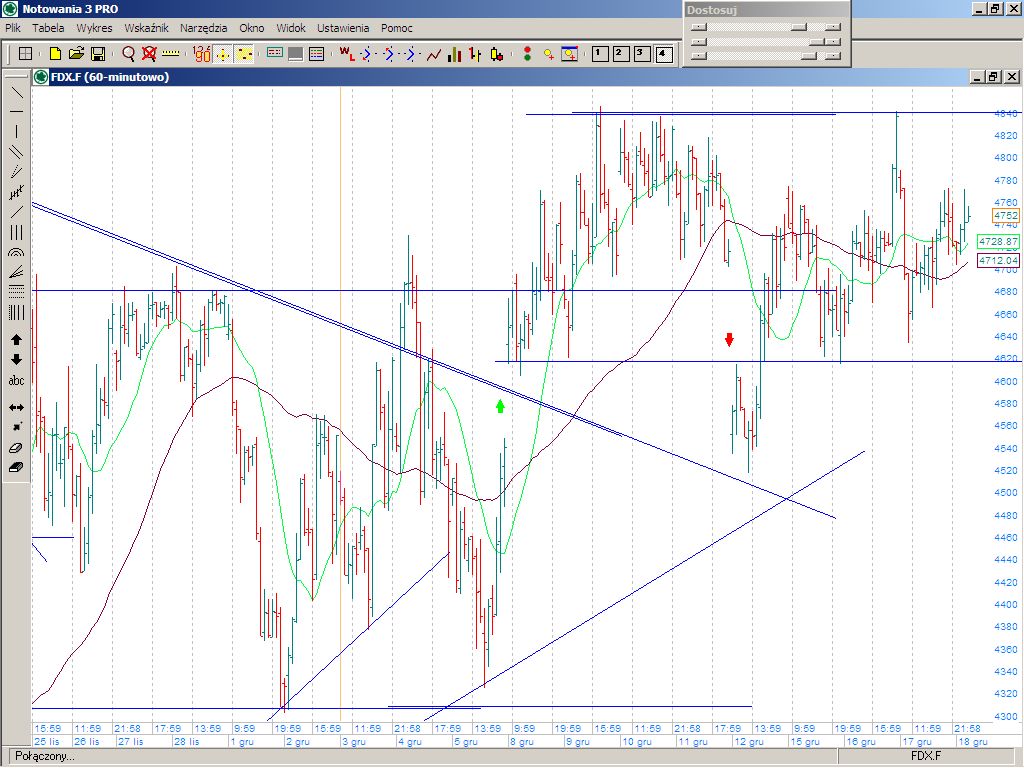The width and height of the screenshot is (1024, 768).
Task: Open the Okno menu
Action: tap(251, 28)
